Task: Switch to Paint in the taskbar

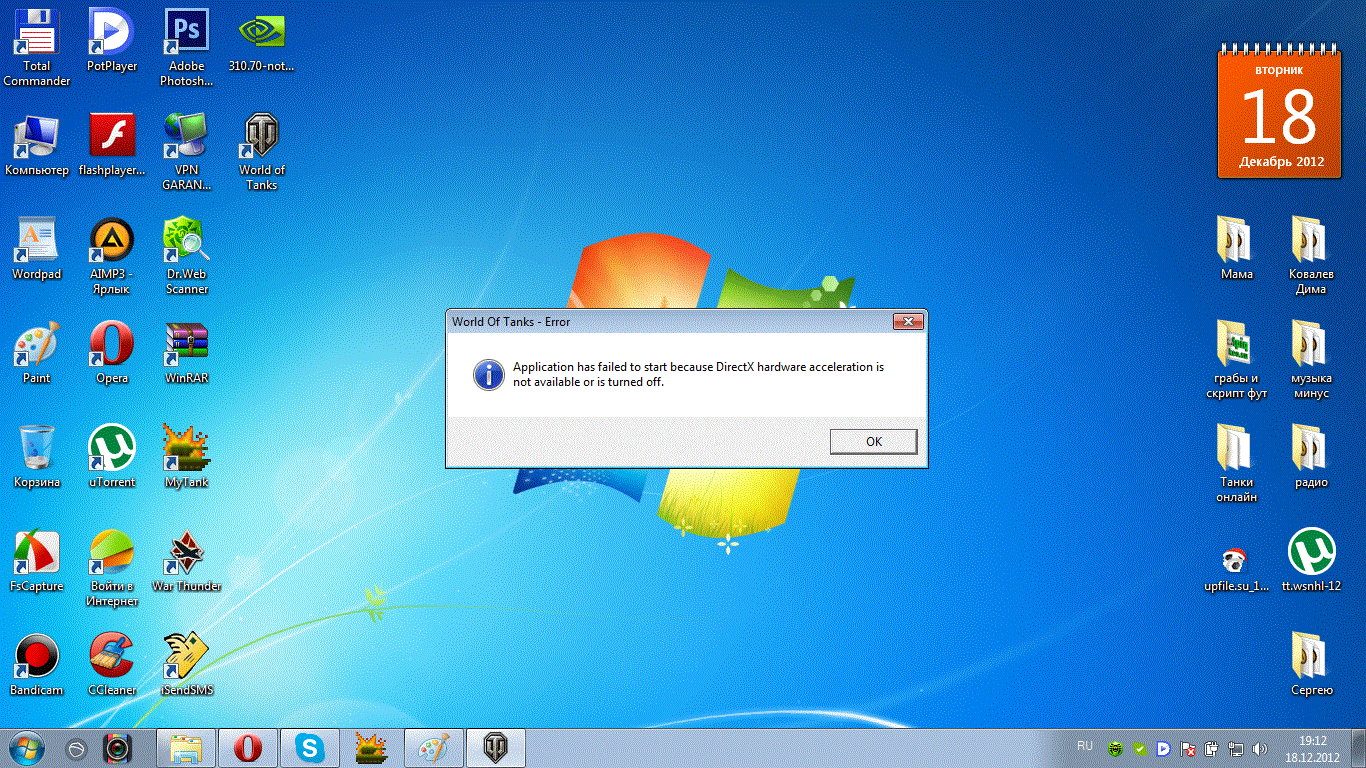Action: [434, 748]
